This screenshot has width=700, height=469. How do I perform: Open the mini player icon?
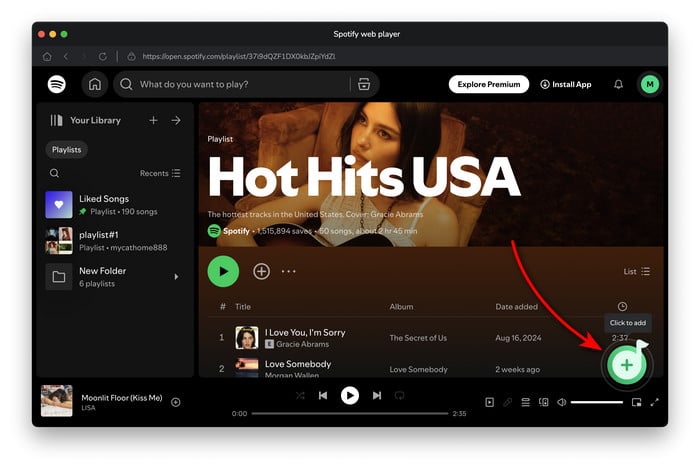tap(637, 403)
